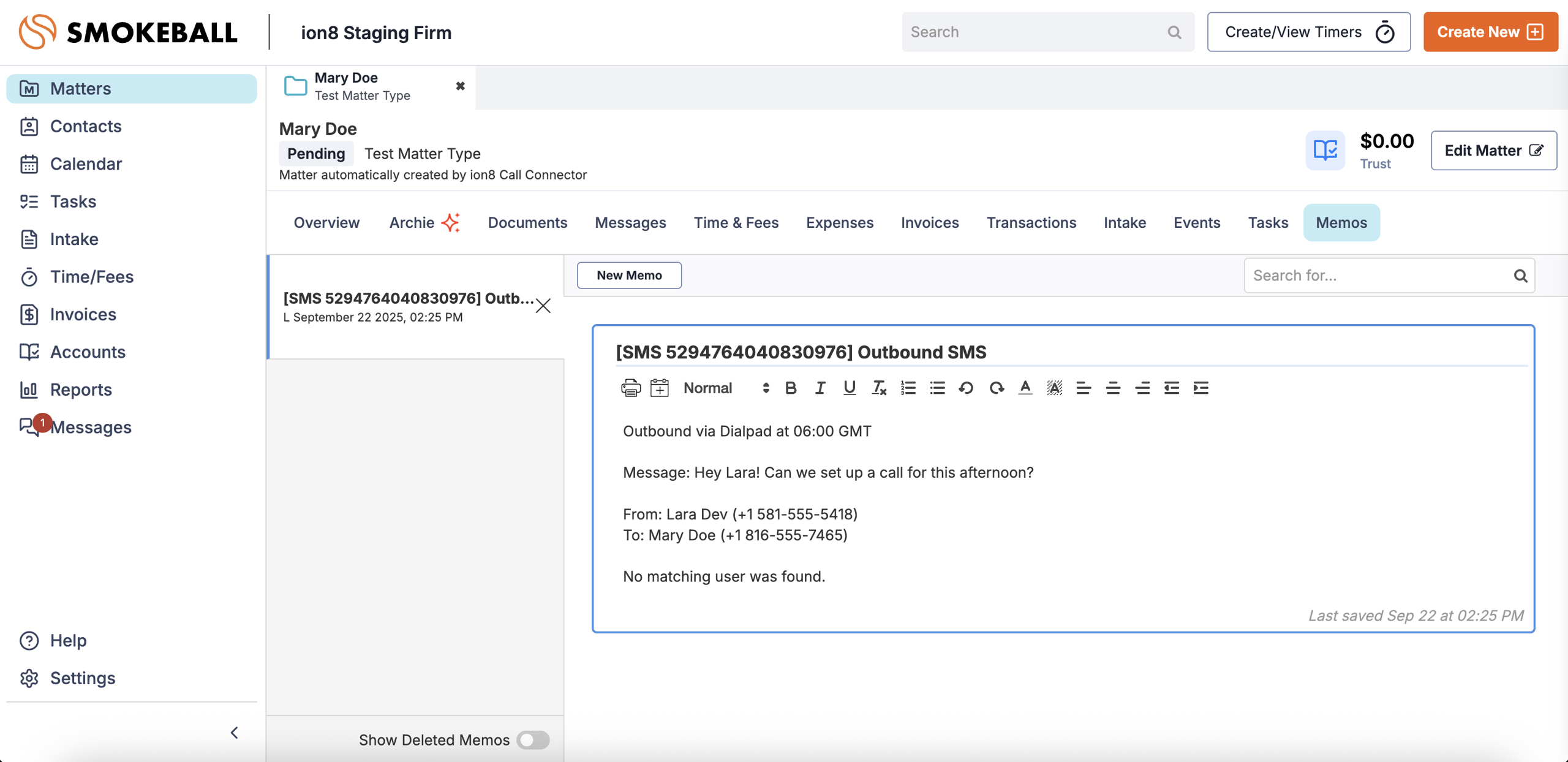Click the New Memo button
Viewport: 1568px width, 762px height.
pos(629,275)
